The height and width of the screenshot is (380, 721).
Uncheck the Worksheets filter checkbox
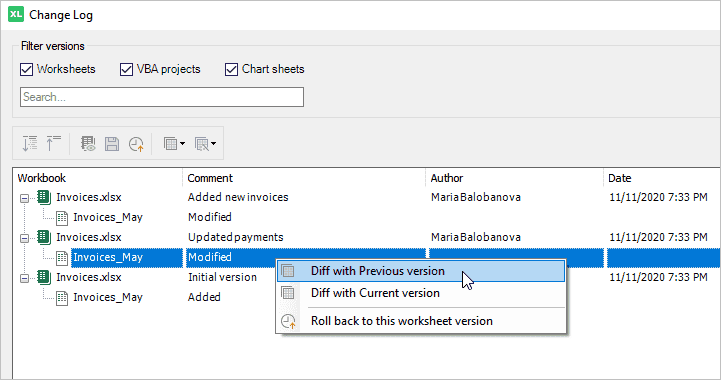[27, 69]
